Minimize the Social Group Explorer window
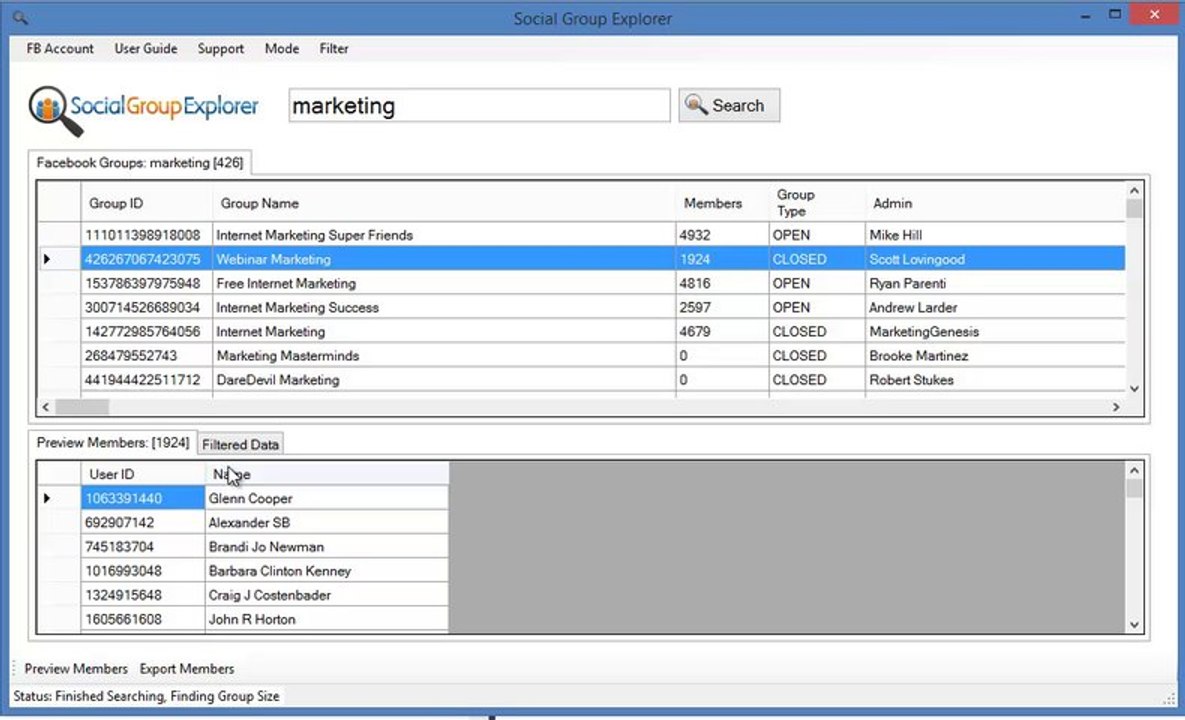 click(1085, 15)
